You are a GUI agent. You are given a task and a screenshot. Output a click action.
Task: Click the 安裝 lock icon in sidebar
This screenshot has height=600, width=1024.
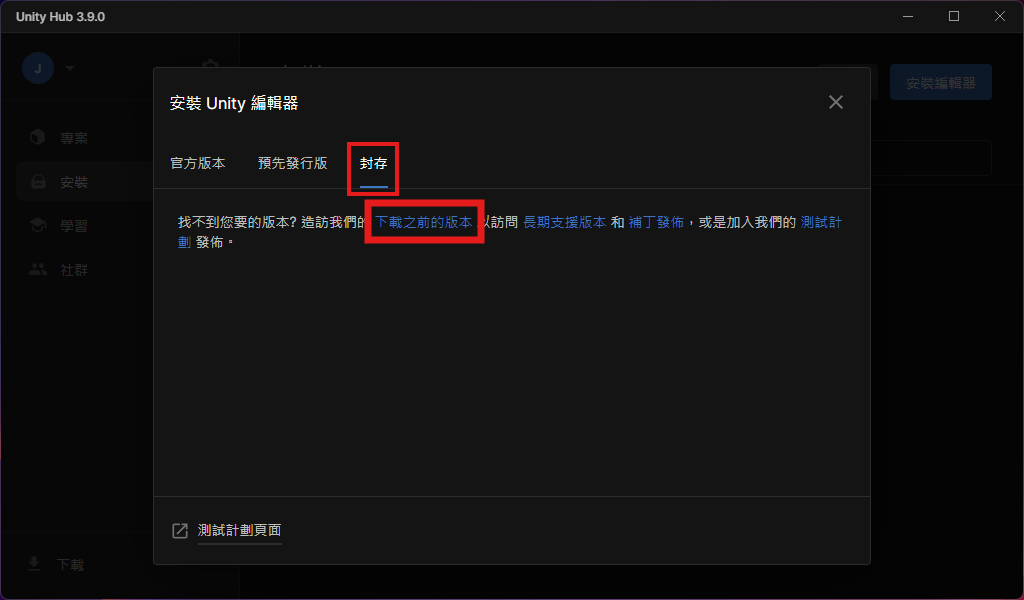pos(39,182)
